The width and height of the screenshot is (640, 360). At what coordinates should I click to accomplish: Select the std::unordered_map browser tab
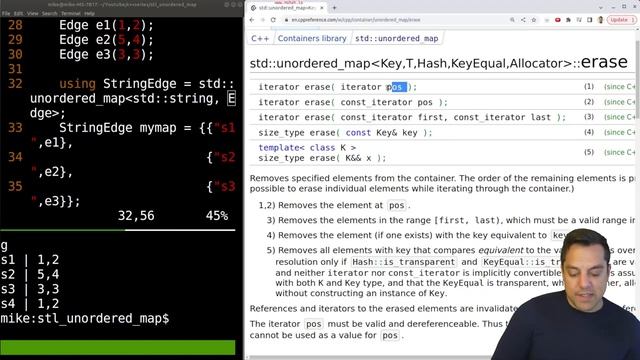287,8
